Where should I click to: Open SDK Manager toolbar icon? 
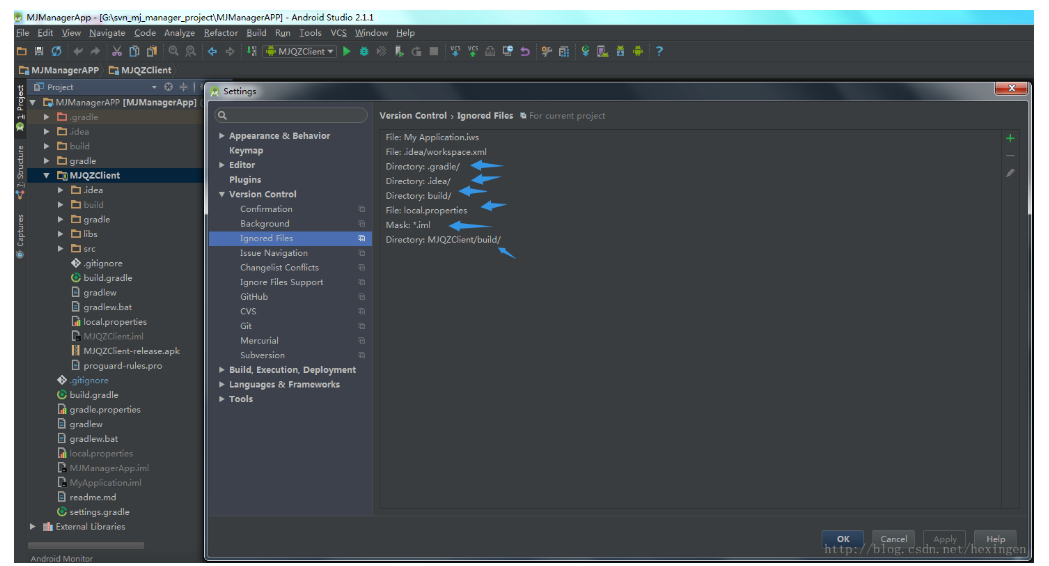tap(620, 51)
